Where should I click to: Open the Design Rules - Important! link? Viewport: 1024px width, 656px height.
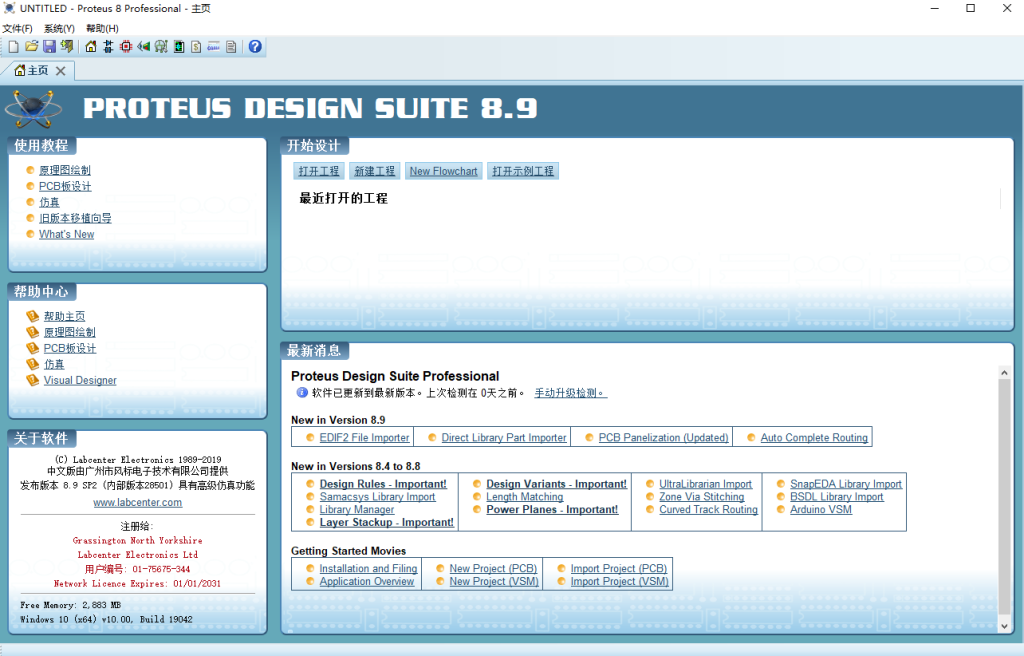click(x=383, y=484)
